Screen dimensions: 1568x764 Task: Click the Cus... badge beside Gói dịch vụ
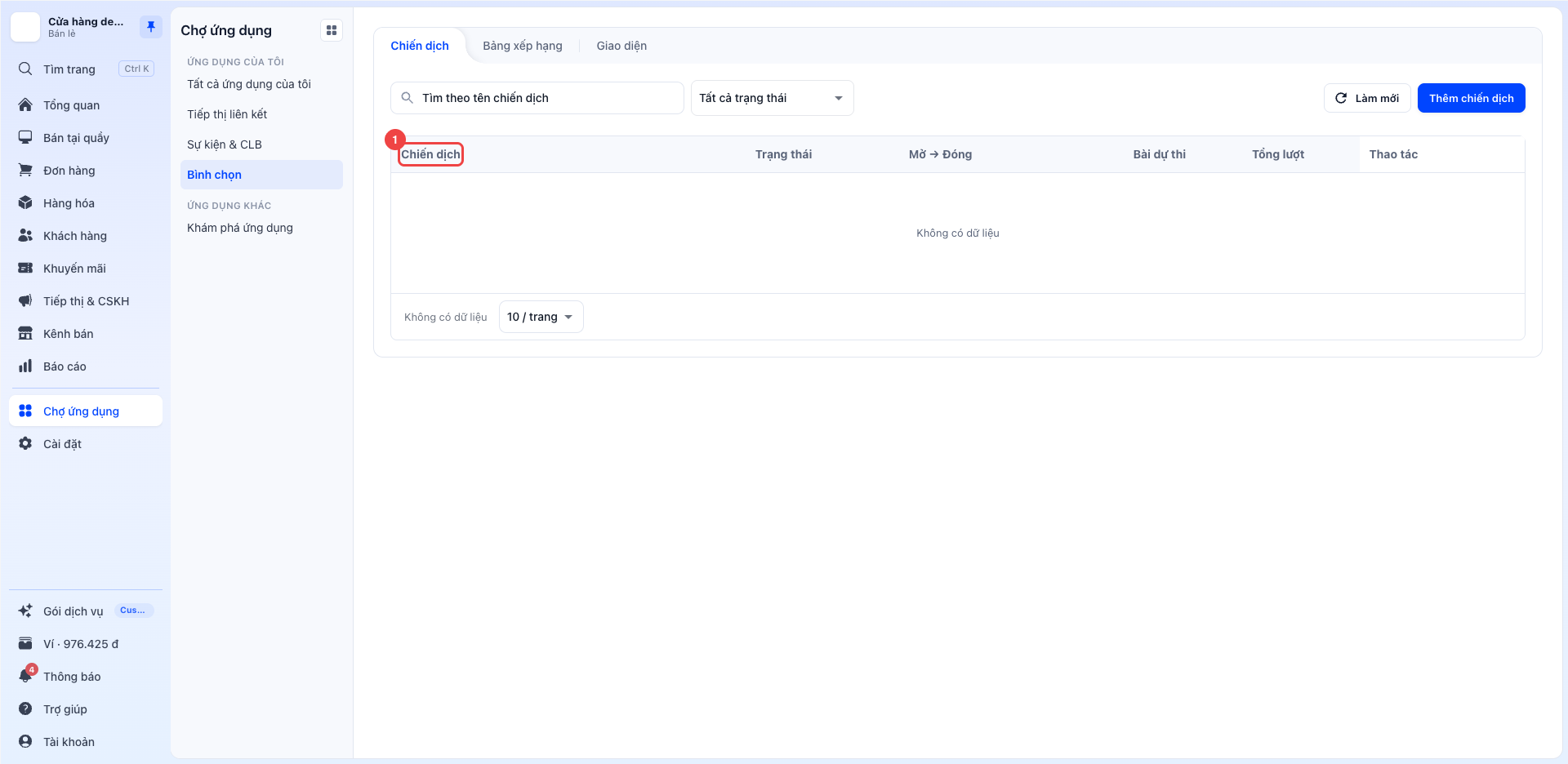point(133,611)
